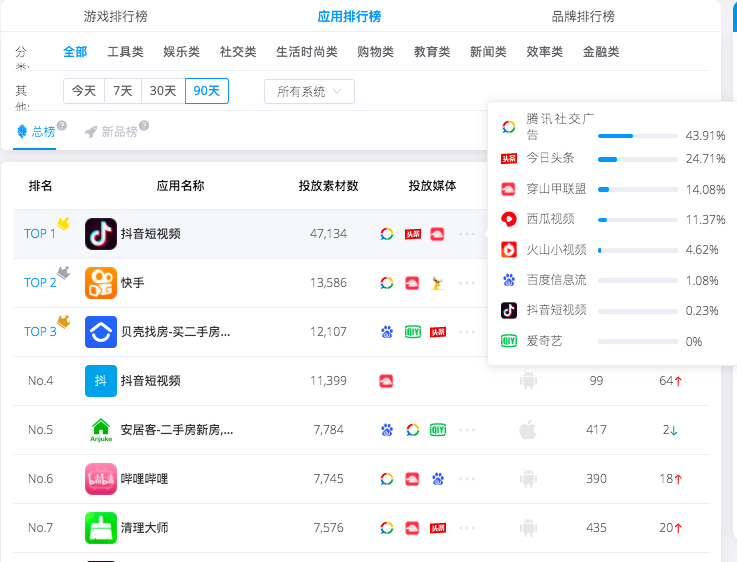
Task: Click Apple system icon in 安居客 row
Action: 528,429
